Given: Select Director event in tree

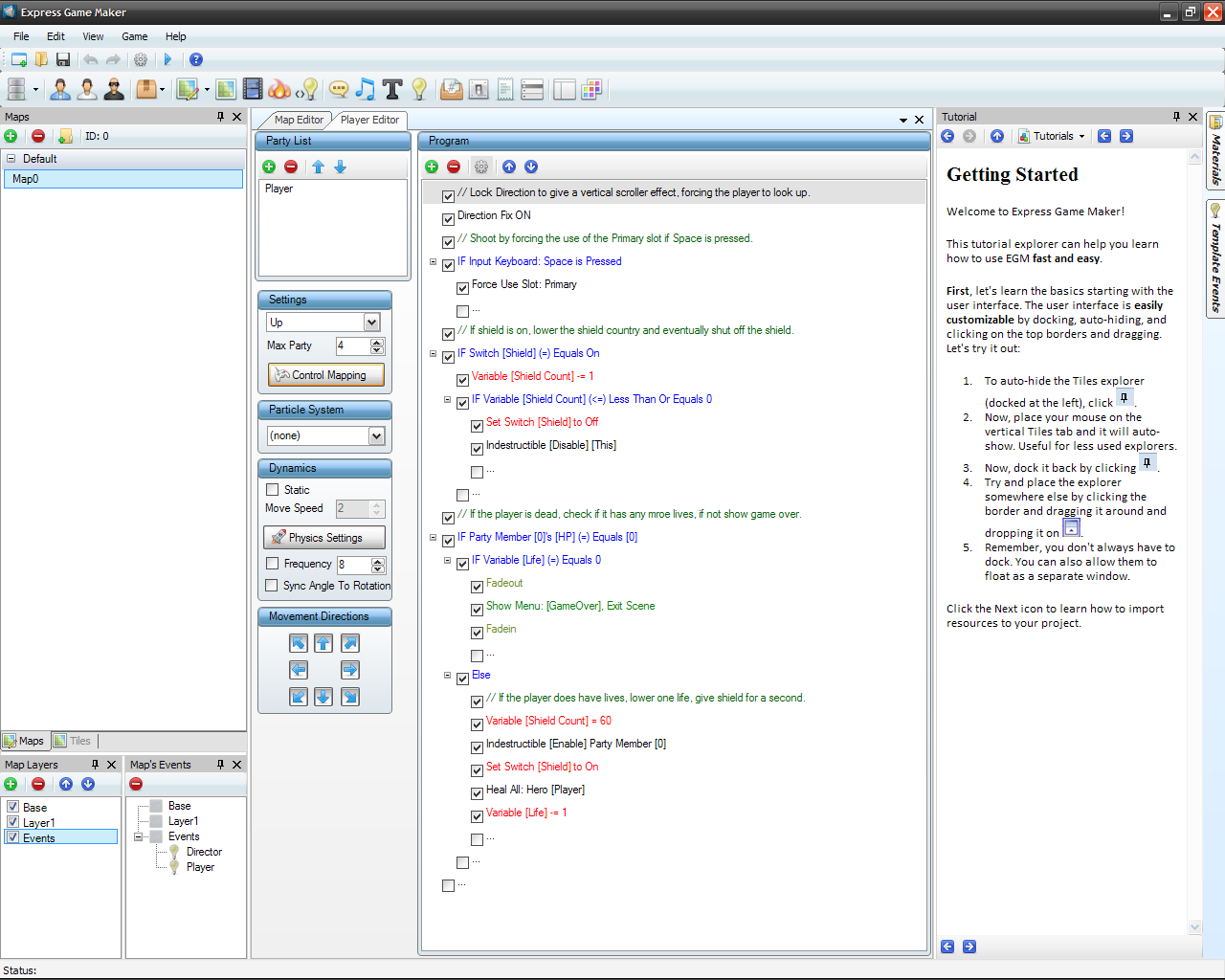Looking at the screenshot, I should [x=204, y=852].
